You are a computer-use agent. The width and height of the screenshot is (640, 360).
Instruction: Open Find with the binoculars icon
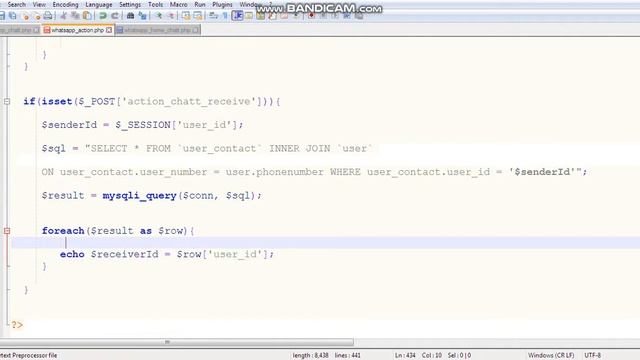[x=130, y=16]
